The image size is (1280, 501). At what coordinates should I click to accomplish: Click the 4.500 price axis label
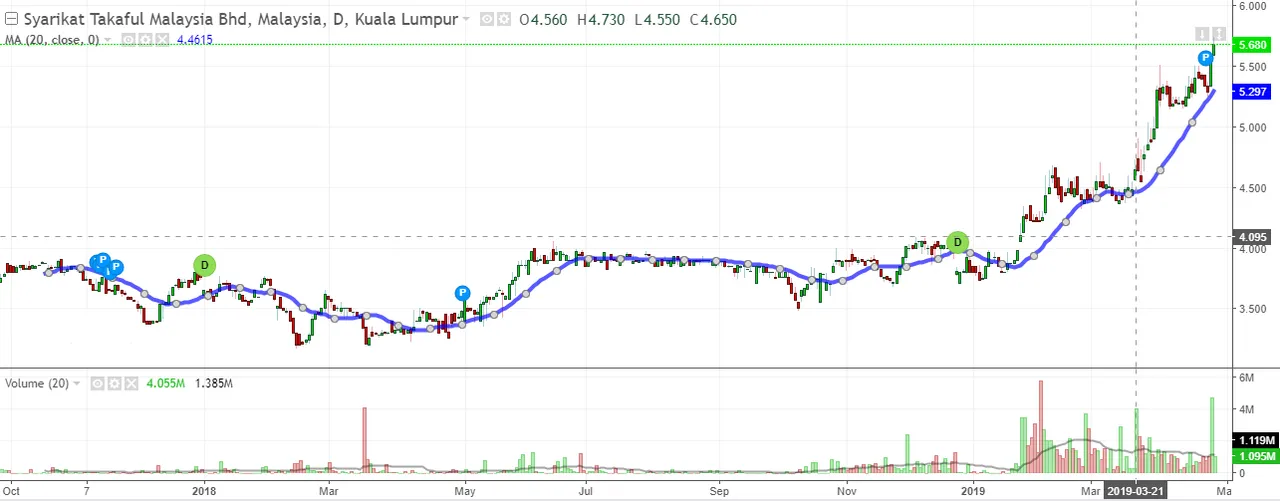pyautogui.click(x=1252, y=188)
